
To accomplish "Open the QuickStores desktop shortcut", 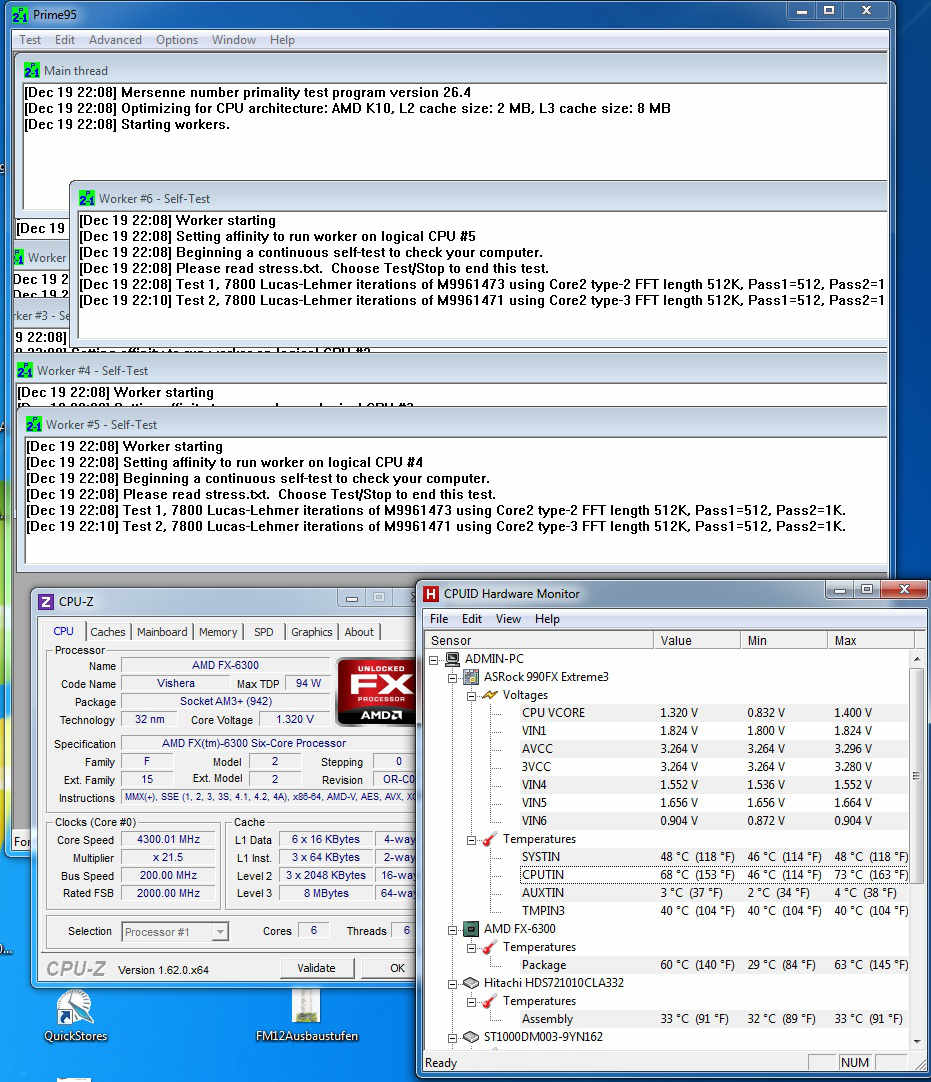I will (75, 1016).
